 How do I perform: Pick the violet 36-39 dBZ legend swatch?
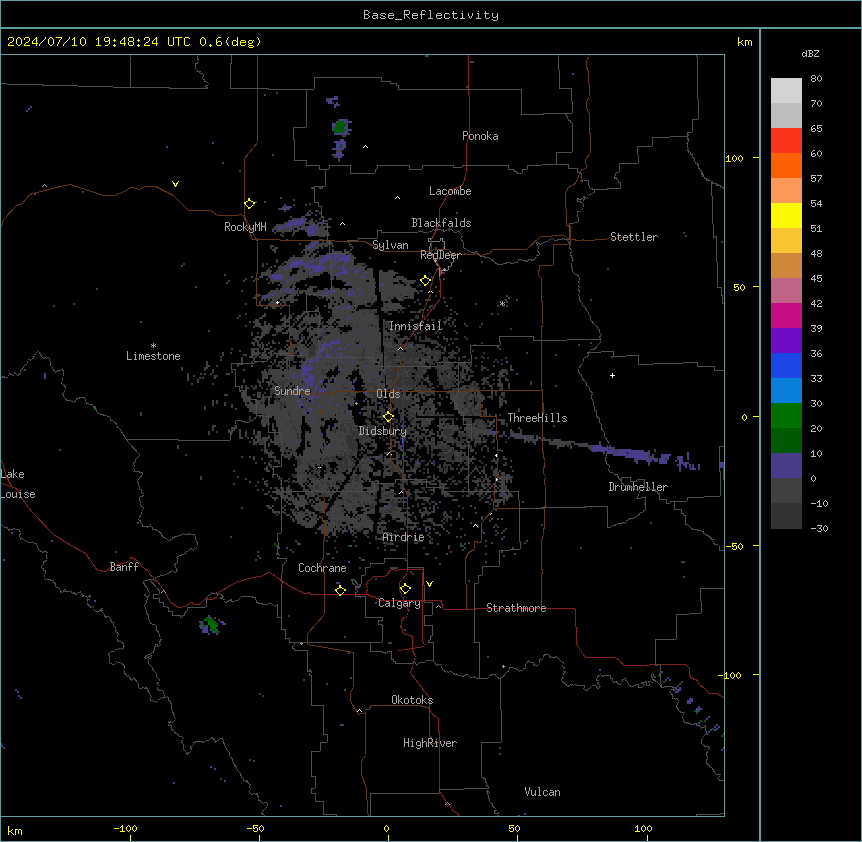(786, 341)
